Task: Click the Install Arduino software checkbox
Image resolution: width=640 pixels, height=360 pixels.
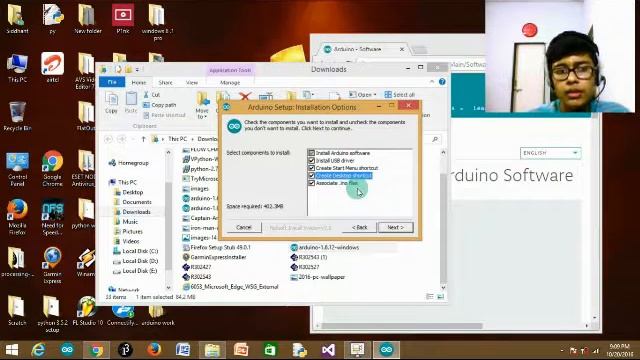Action: click(311, 153)
